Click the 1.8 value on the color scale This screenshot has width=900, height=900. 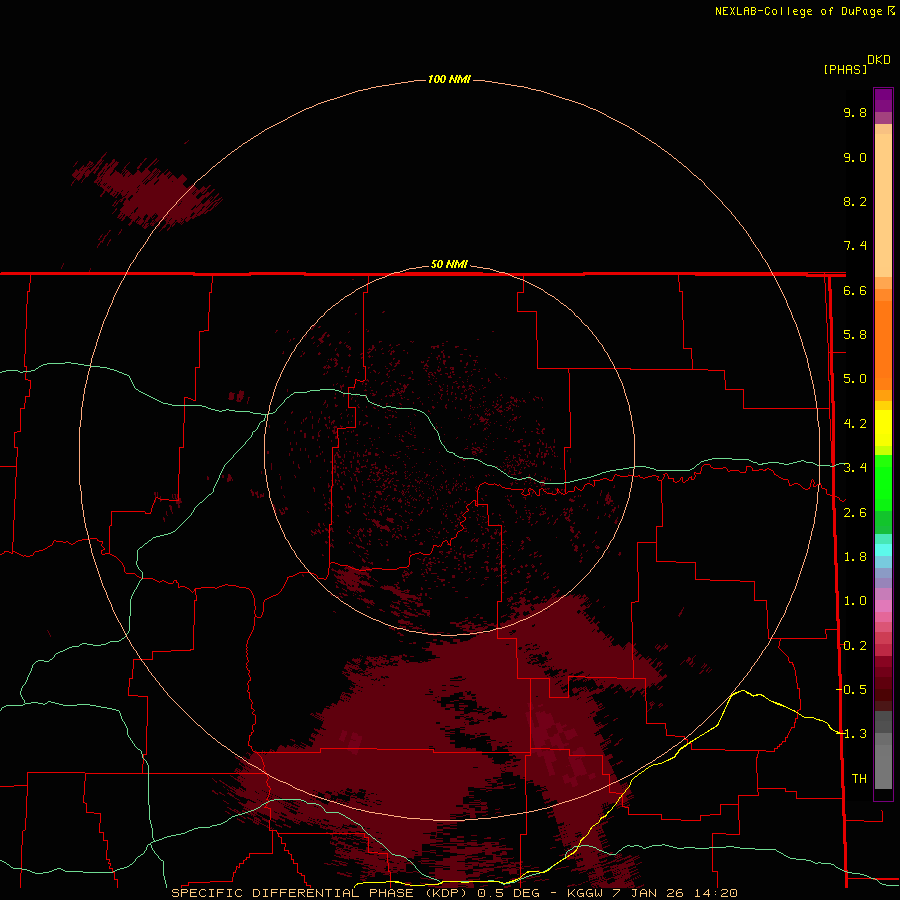coord(855,557)
